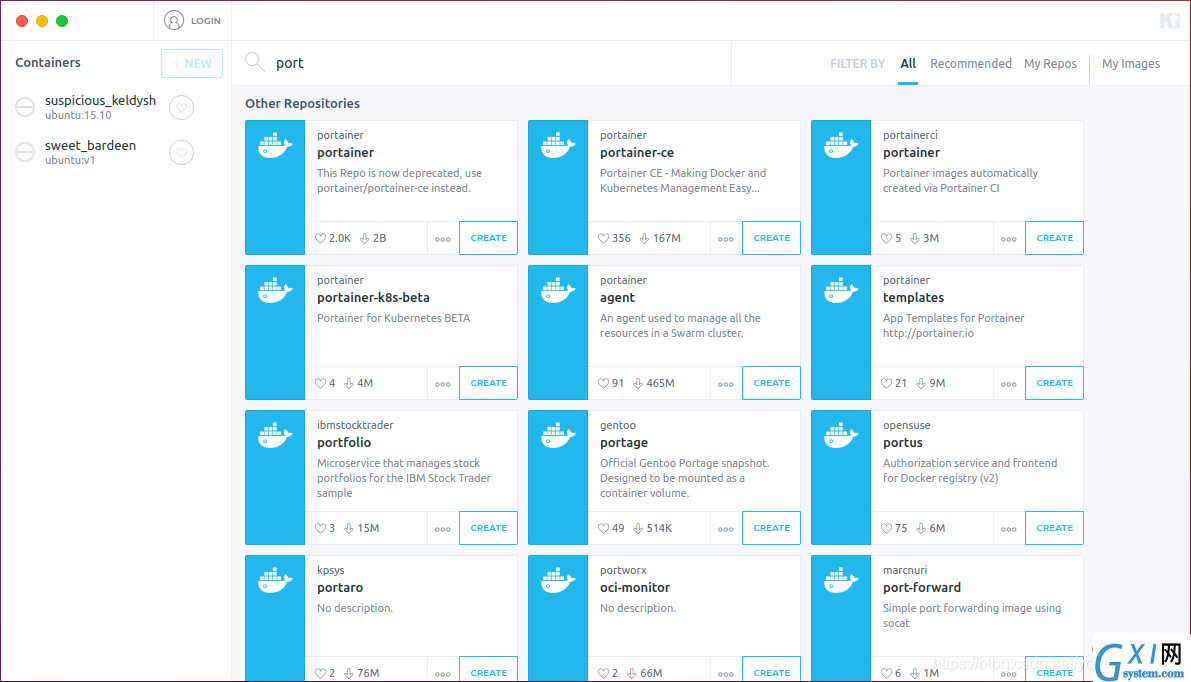The image size is (1191, 682).
Task: Open more options for portainerci/portainer
Action: [1009, 239]
